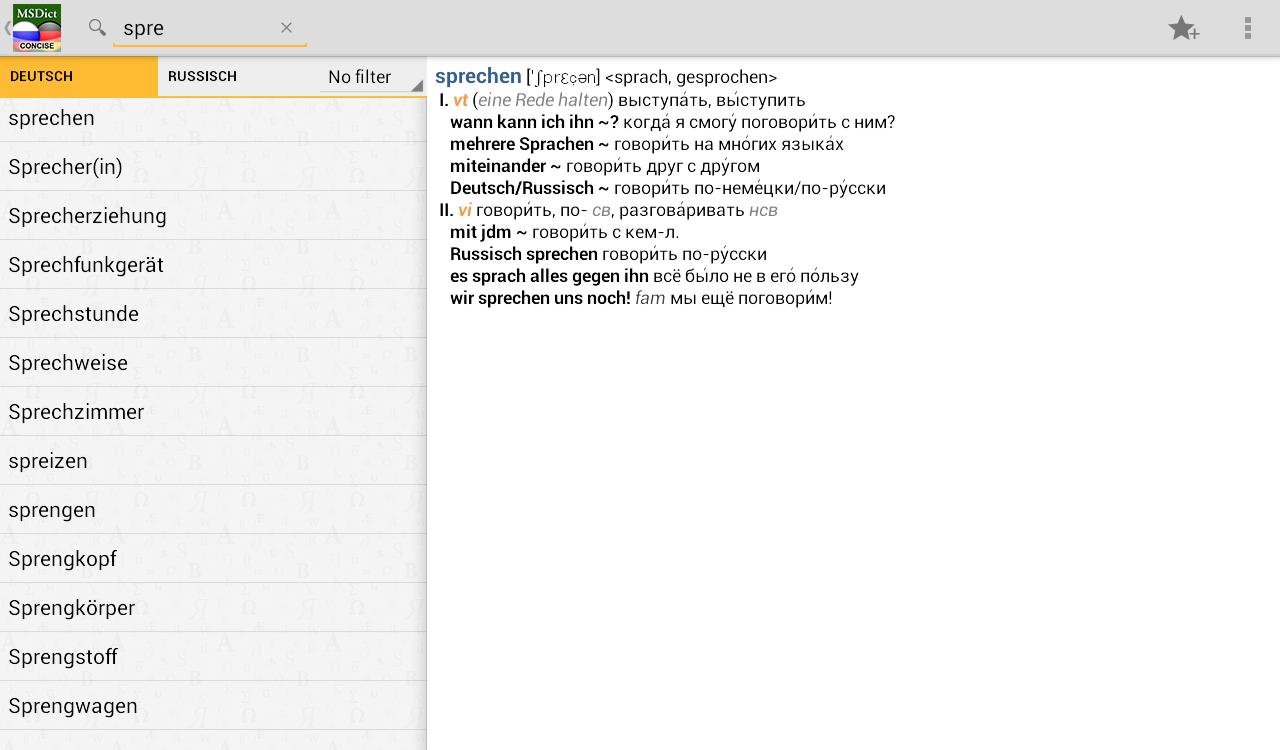Tap the translation "выступать, выступить"
Viewport: 1280px width, 750px height.
point(712,100)
